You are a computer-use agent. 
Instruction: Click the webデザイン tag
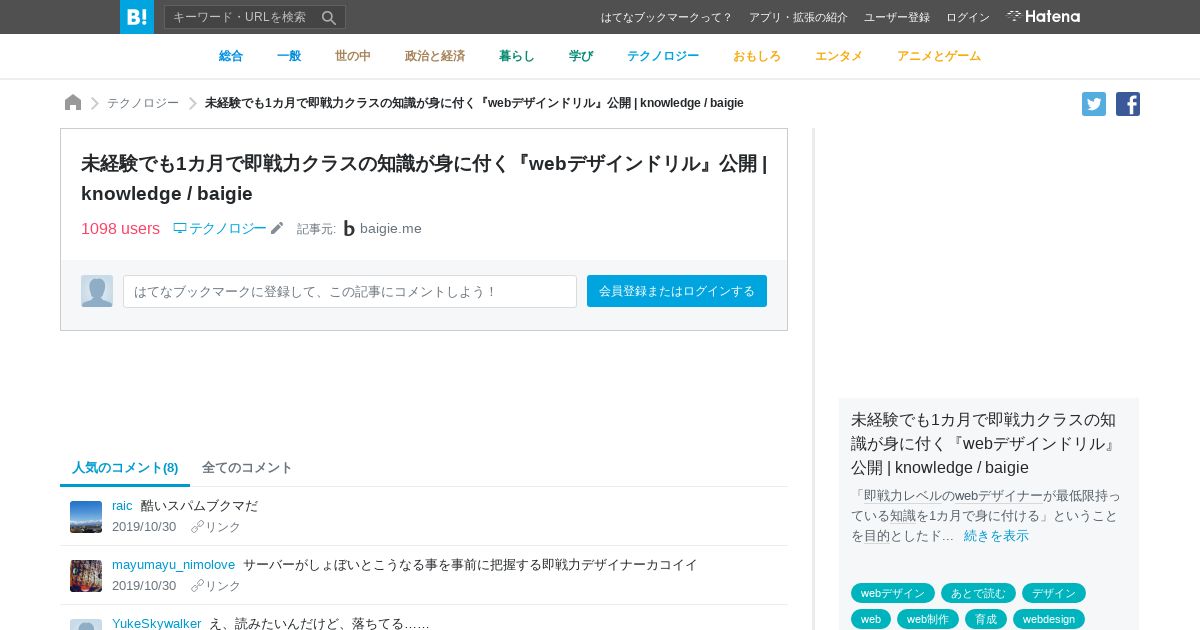pyautogui.click(x=893, y=593)
